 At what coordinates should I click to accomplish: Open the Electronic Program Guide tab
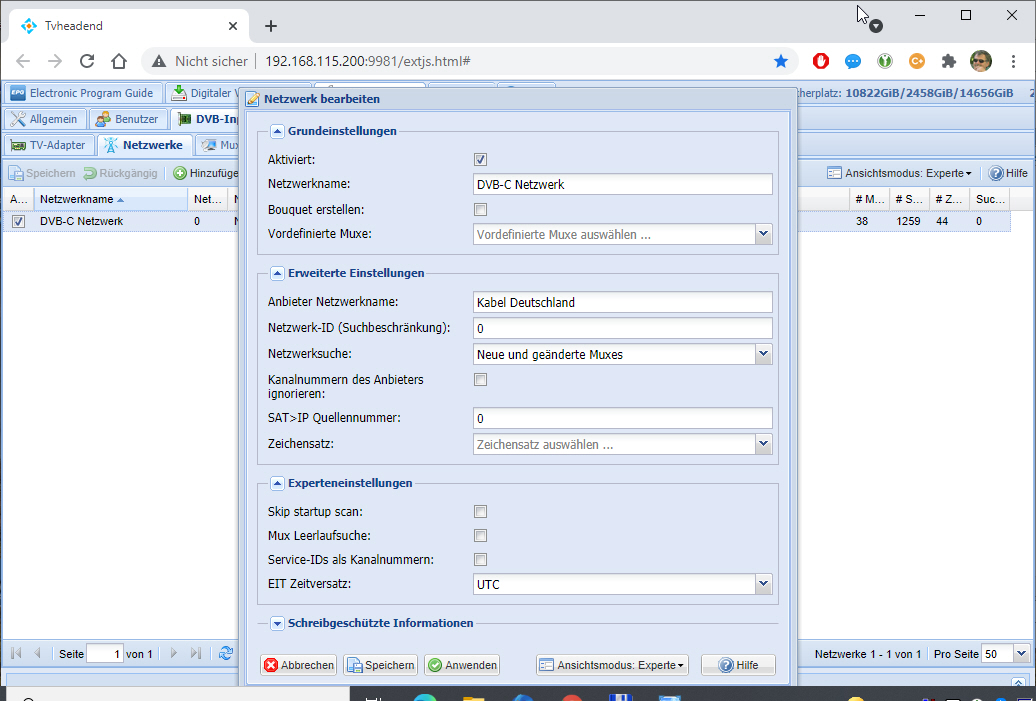click(83, 93)
